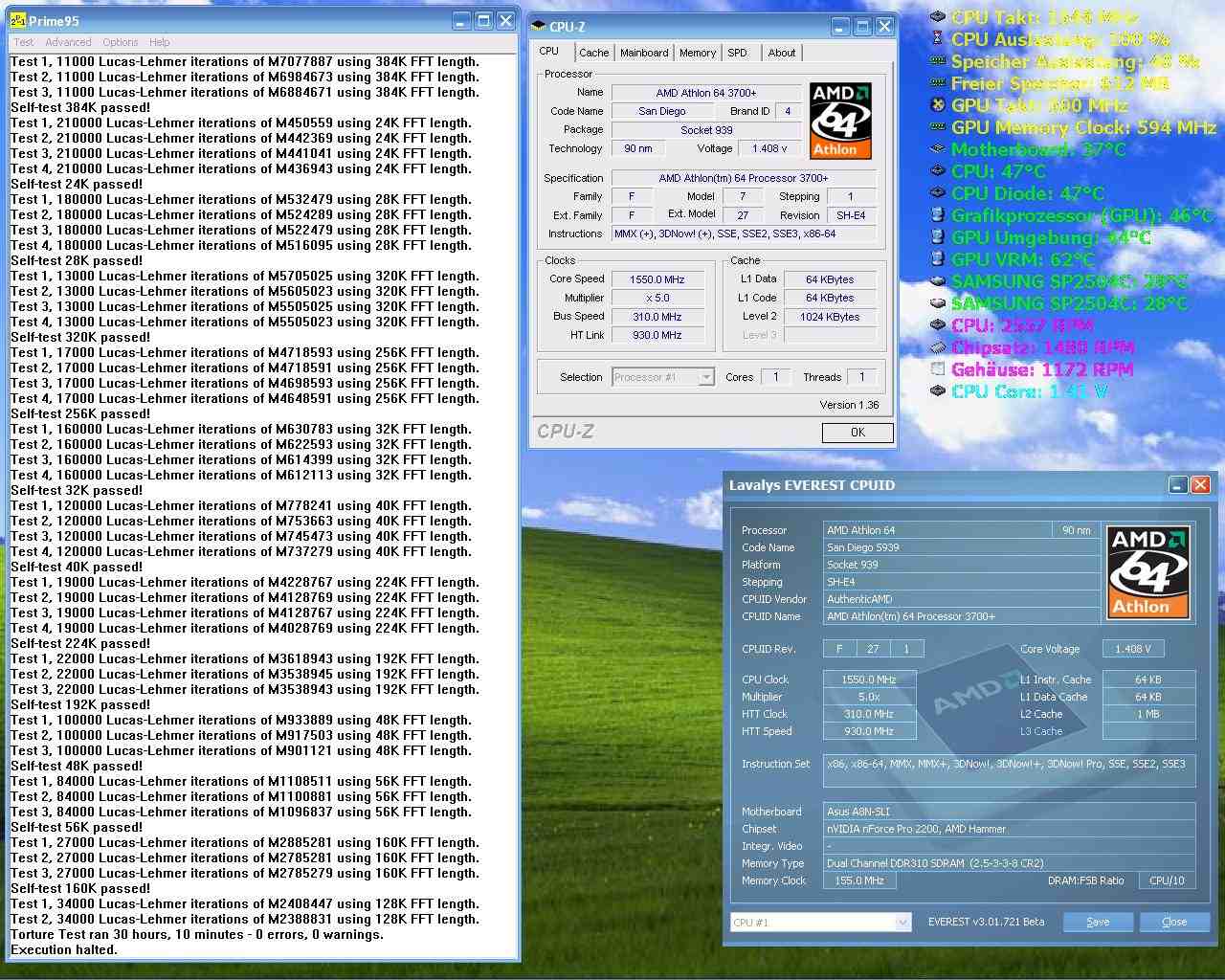This screenshot has height=980, width=1225.
Task: Select the CPU tab in CPU-Z
Action: coord(549,52)
